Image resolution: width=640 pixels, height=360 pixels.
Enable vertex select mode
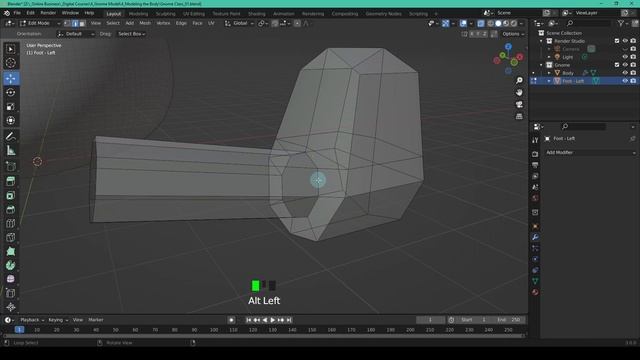tap(68, 23)
